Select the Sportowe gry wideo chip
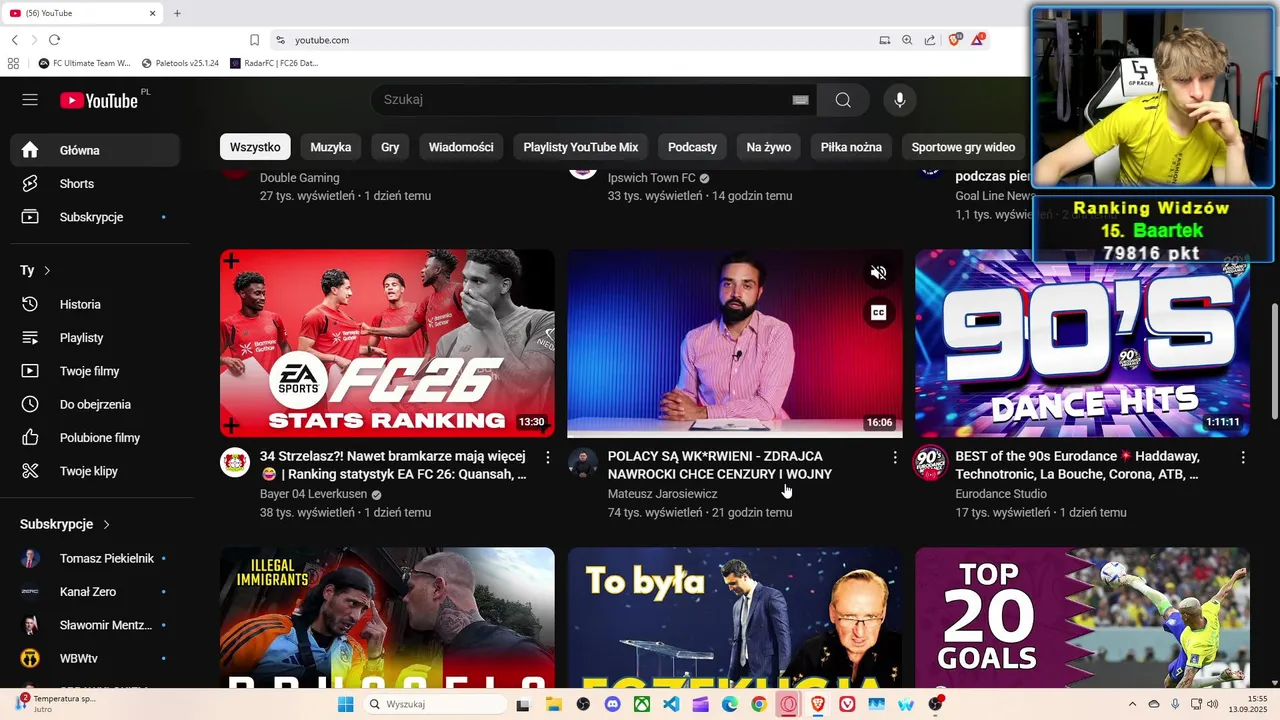The width and height of the screenshot is (1280, 720). pyautogui.click(x=963, y=147)
